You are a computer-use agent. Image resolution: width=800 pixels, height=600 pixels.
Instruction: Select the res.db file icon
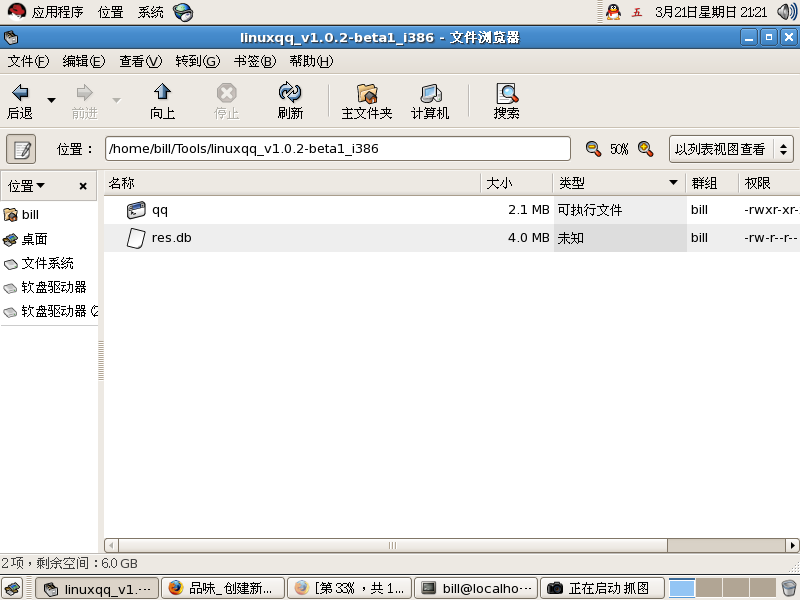tap(136, 238)
